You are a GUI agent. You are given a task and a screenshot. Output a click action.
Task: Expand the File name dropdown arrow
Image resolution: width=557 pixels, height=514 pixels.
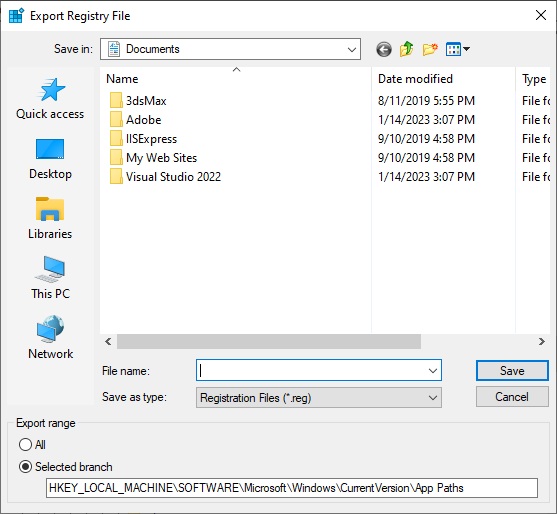(x=433, y=370)
